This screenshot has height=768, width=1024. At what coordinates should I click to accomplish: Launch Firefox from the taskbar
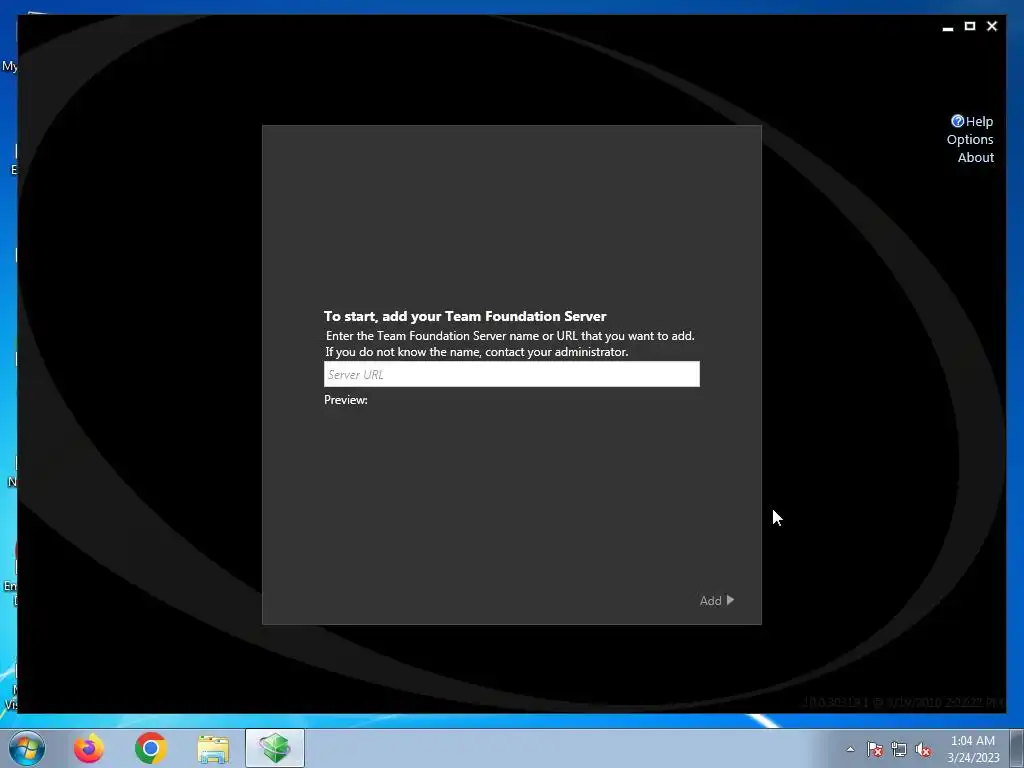pyautogui.click(x=89, y=748)
